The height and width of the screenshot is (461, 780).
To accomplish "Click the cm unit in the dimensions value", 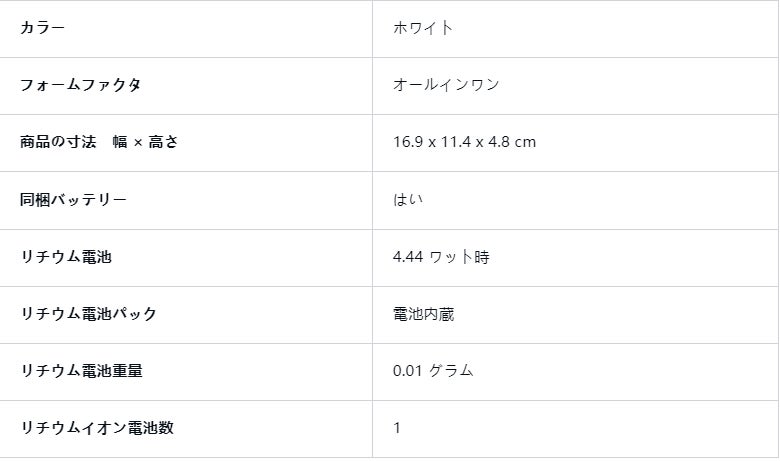I will 525,143.
